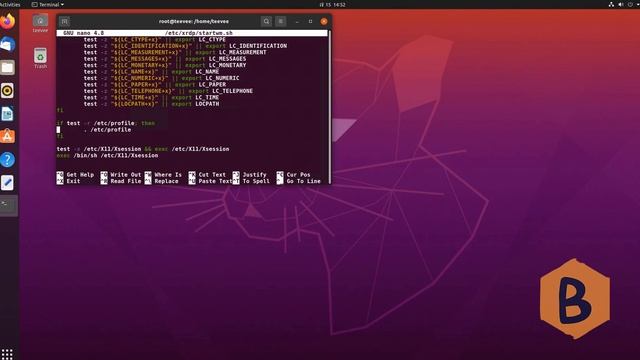Screen dimensions: 640x360
Task: Click the 'Cur Pos' shortcut label
Action: 298,175
